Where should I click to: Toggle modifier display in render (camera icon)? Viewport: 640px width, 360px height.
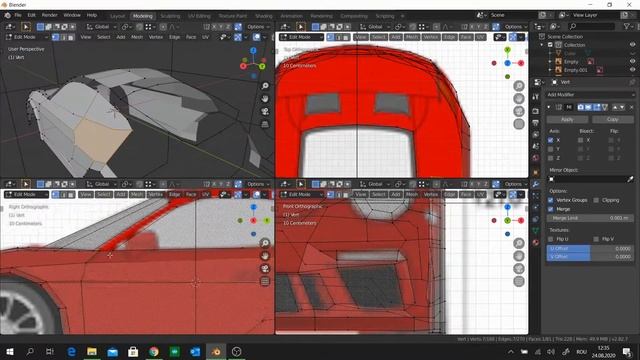580,107
